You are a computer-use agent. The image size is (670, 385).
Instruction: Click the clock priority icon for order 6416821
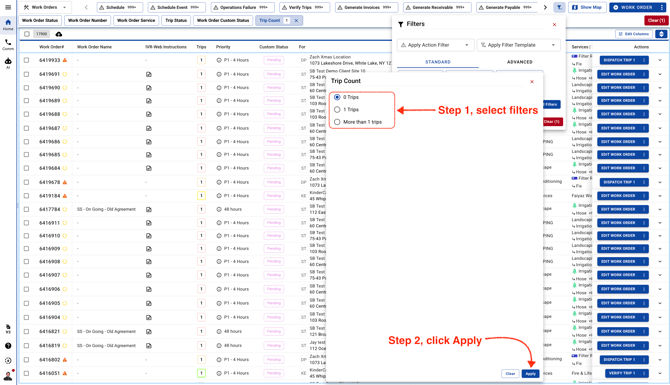pyautogui.click(x=219, y=332)
